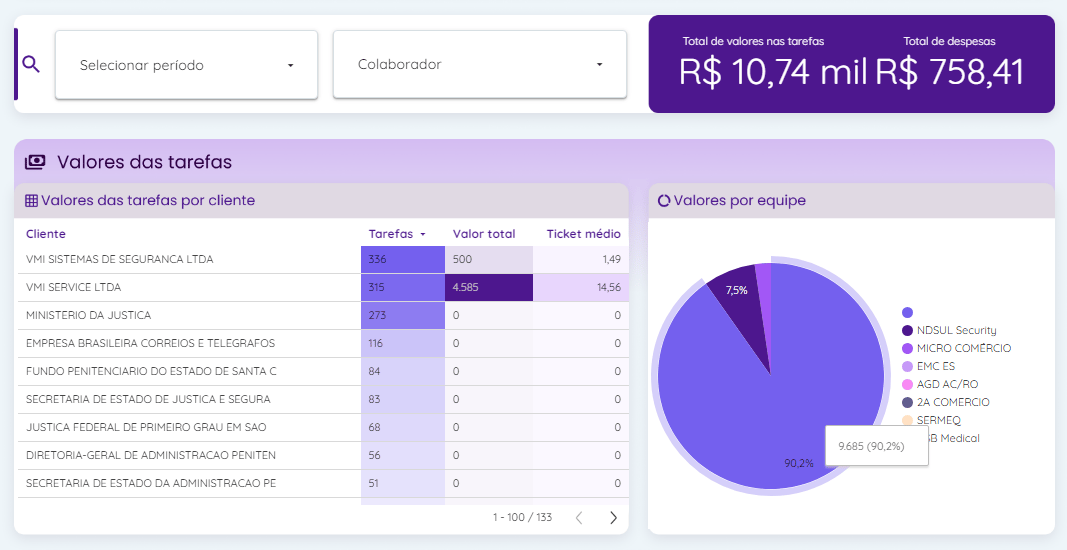Click the search magnifier icon
The width and height of the screenshot is (1067, 550).
click(x=31, y=65)
